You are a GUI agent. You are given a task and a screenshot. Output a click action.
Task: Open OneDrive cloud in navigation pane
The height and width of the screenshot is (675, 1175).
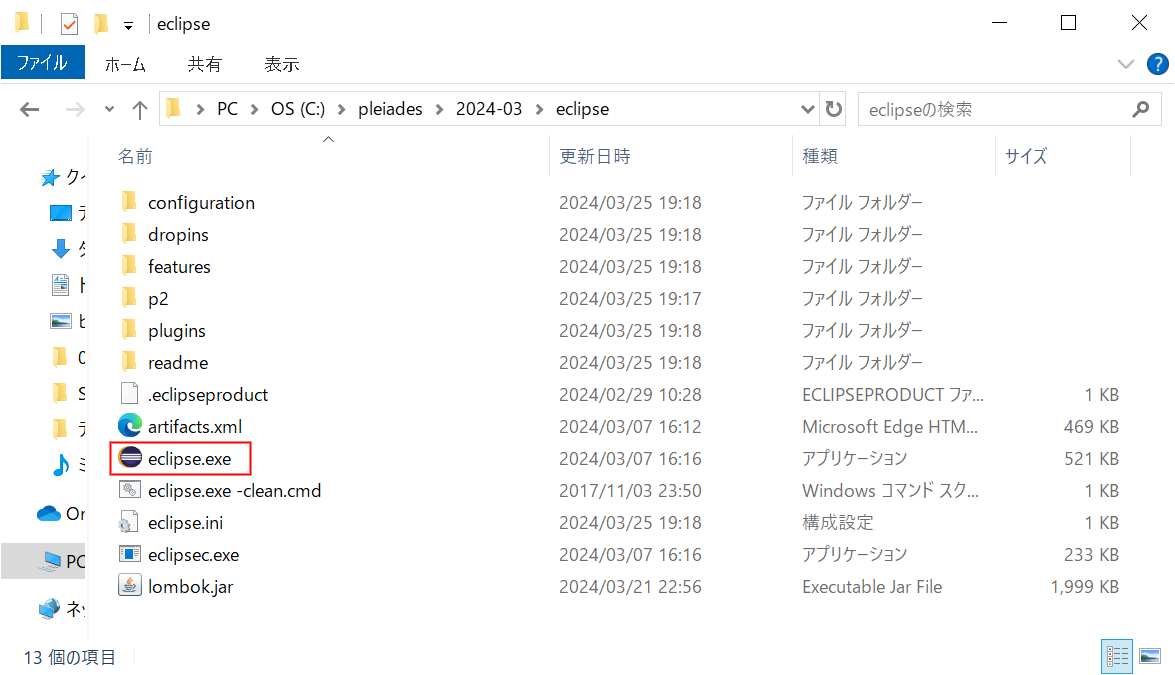coord(49,514)
